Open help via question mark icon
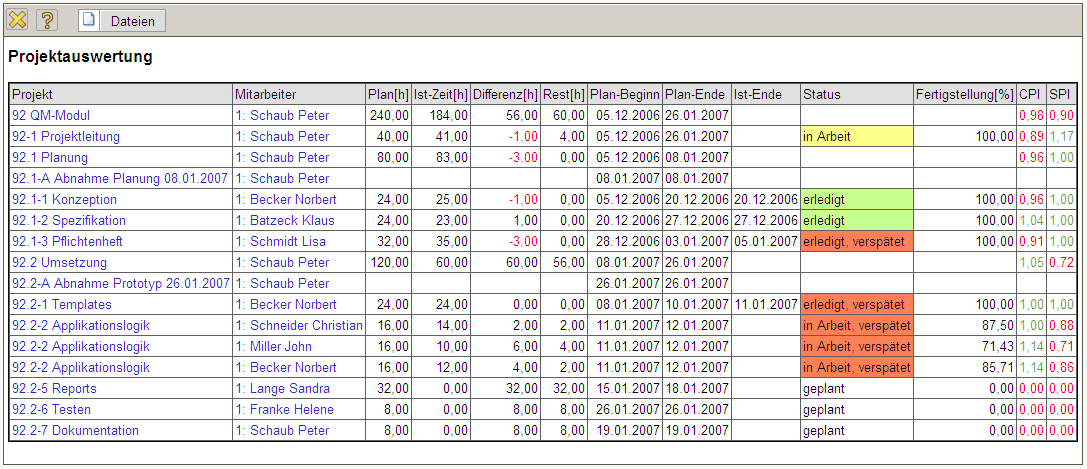 click(47, 20)
